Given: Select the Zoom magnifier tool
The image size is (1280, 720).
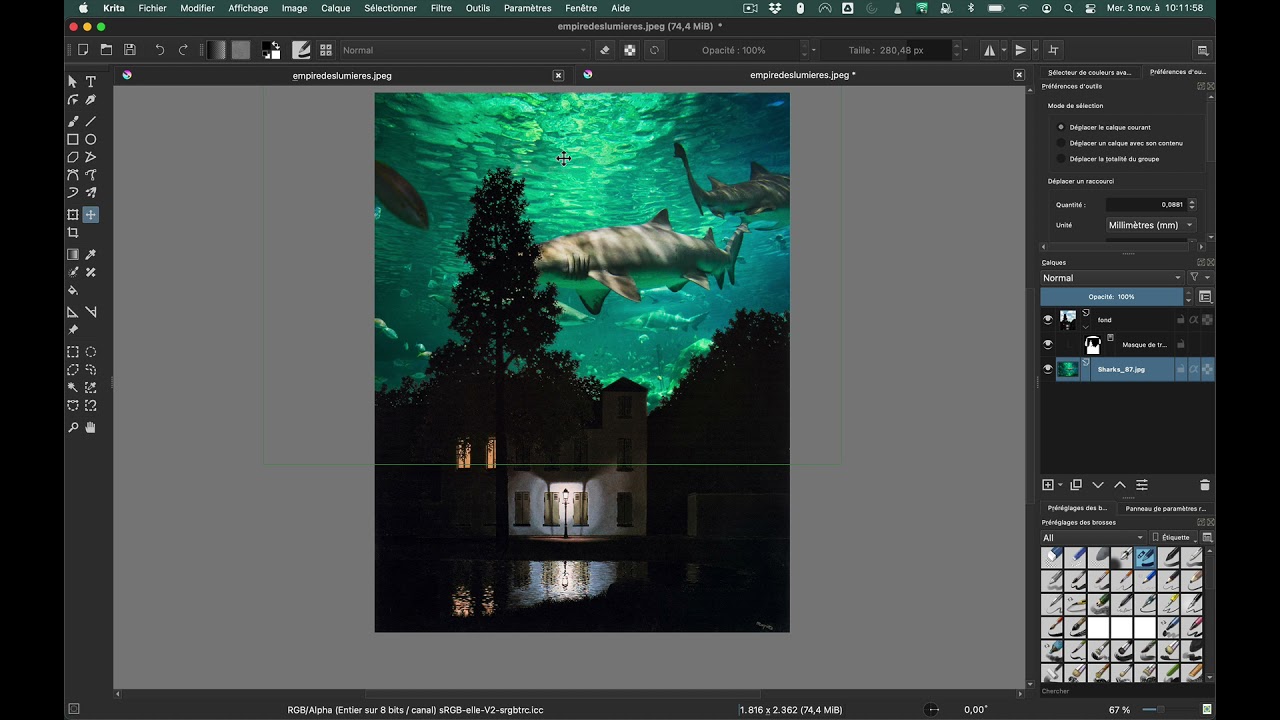Looking at the screenshot, I should click(73, 427).
